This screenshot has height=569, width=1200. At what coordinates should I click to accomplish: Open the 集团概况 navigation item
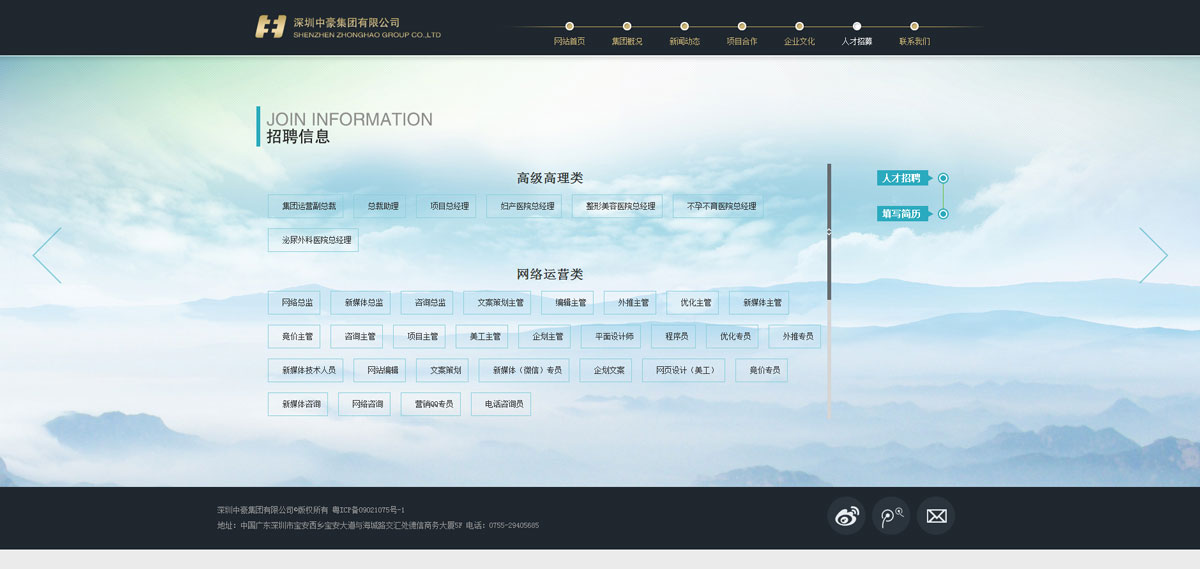pyautogui.click(x=627, y=41)
